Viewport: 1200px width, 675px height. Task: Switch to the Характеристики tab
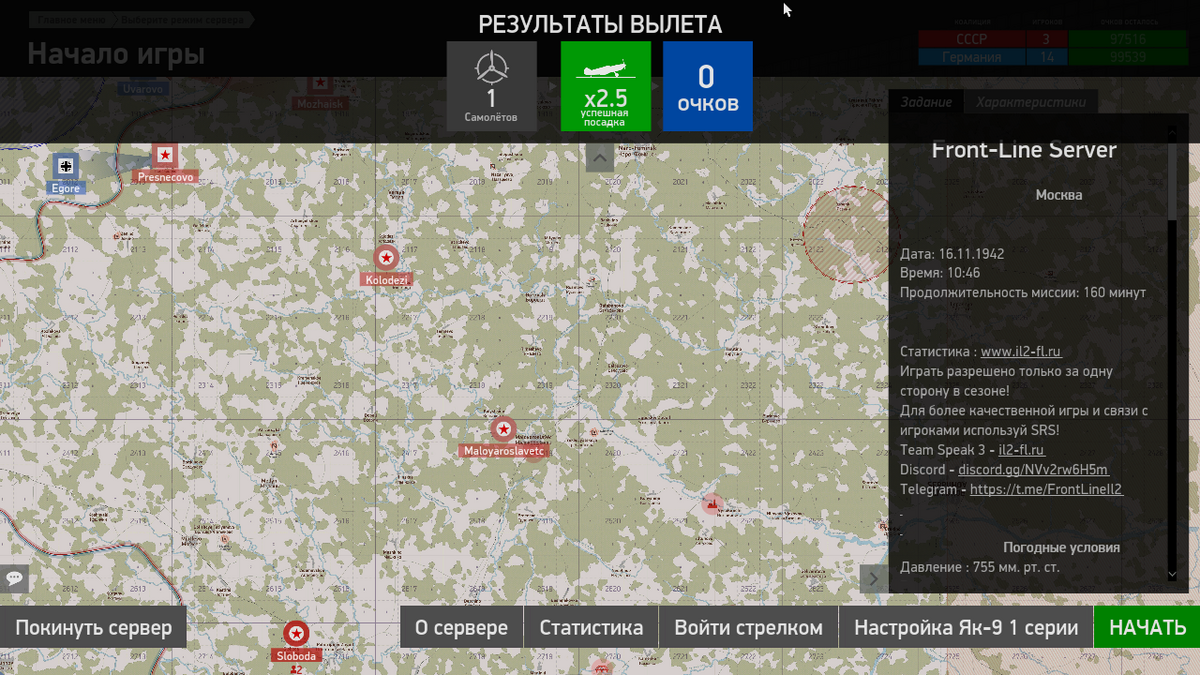click(1031, 102)
